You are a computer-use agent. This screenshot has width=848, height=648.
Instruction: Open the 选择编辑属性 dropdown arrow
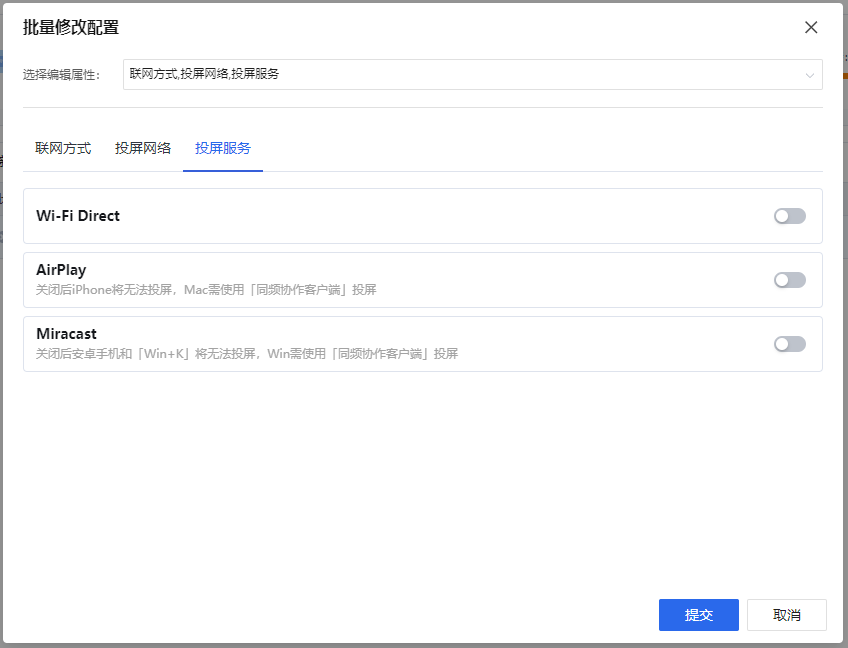coord(810,75)
